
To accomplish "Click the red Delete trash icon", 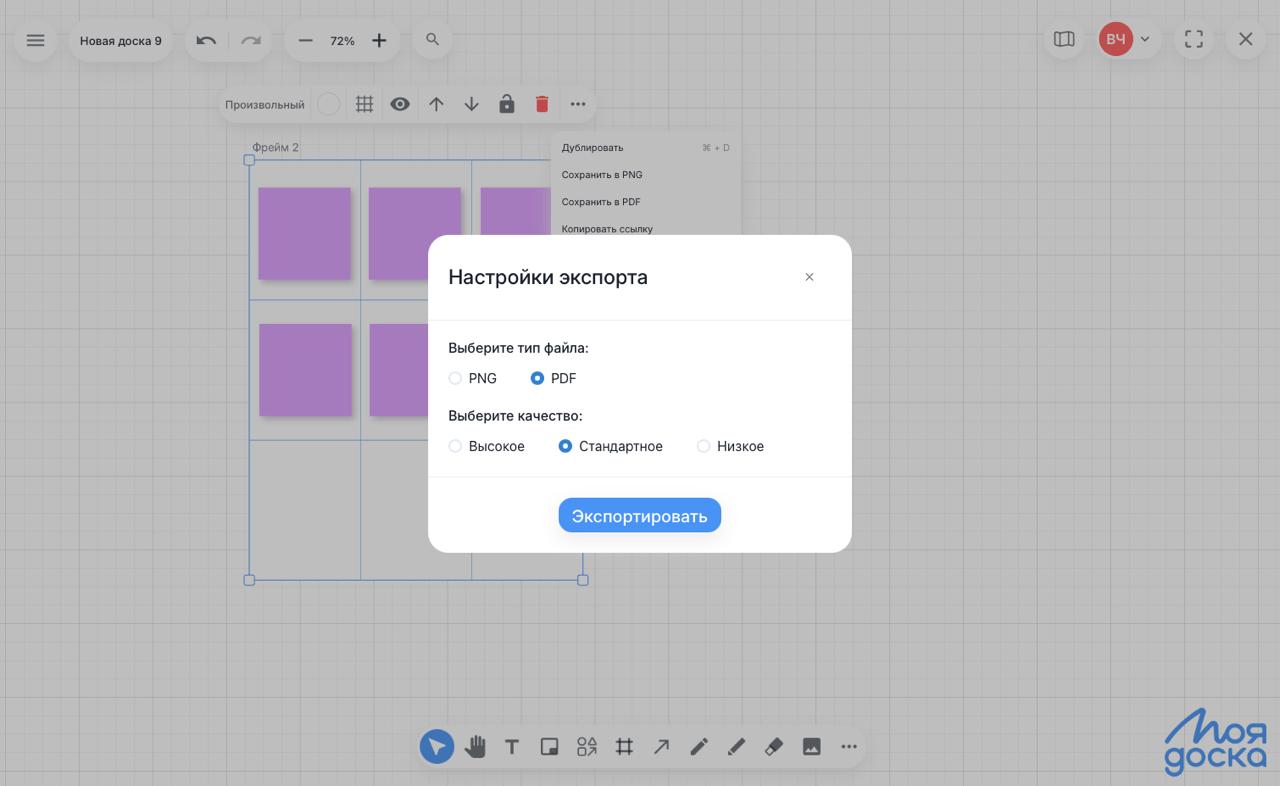I will pos(542,104).
